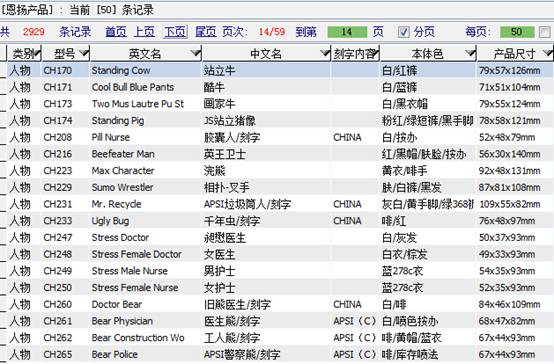Jump to 尾页 last page link
Image resolution: width=554 pixels, height=364 pixels.
click(x=206, y=32)
